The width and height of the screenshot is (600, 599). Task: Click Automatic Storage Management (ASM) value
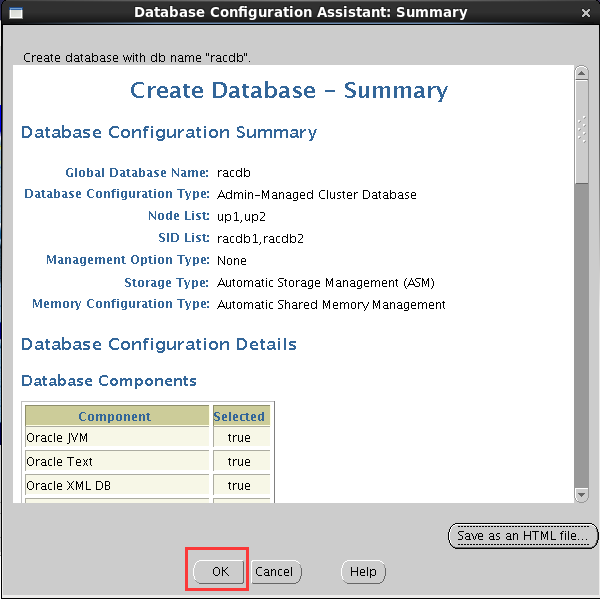[326, 283]
